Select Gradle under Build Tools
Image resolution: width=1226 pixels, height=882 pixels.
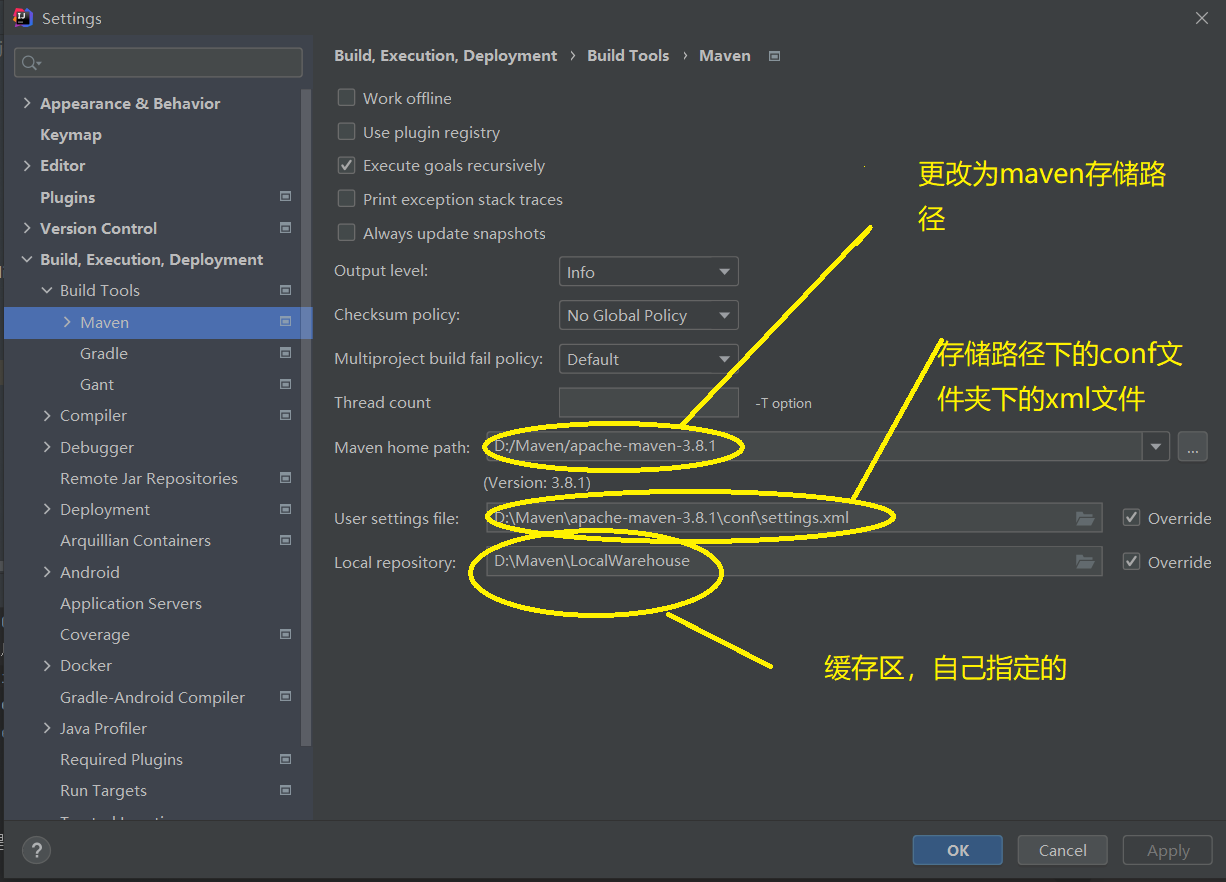click(104, 353)
